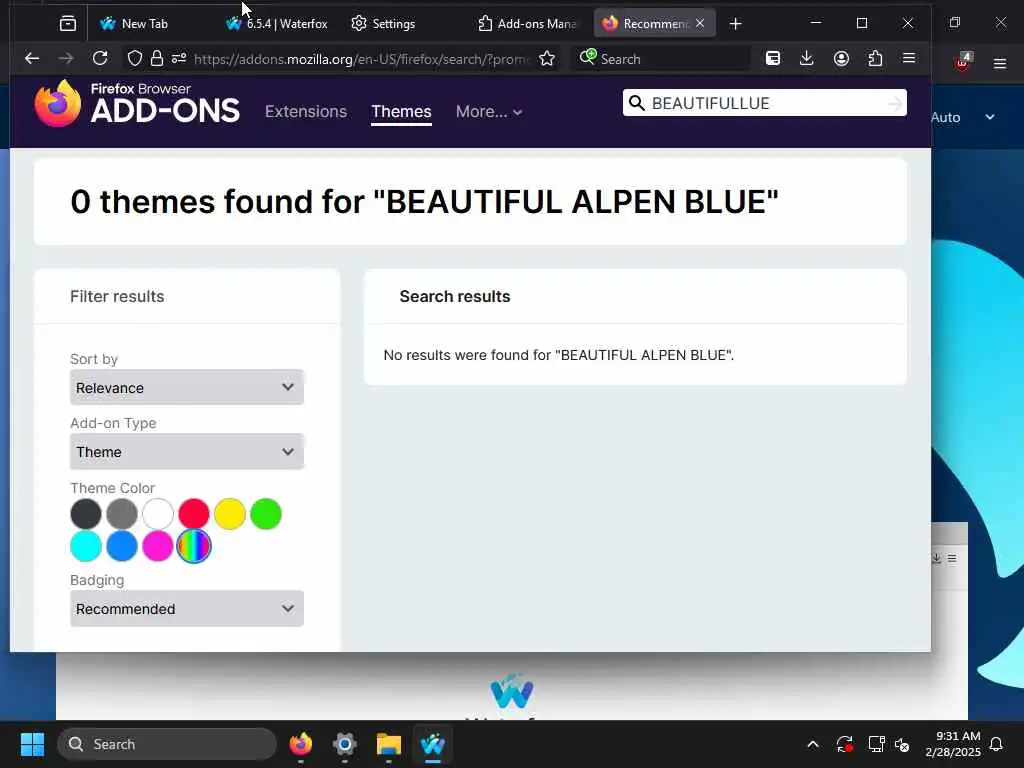Click the back navigation arrow
This screenshot has height=768, width=1024.
point(32,59)
